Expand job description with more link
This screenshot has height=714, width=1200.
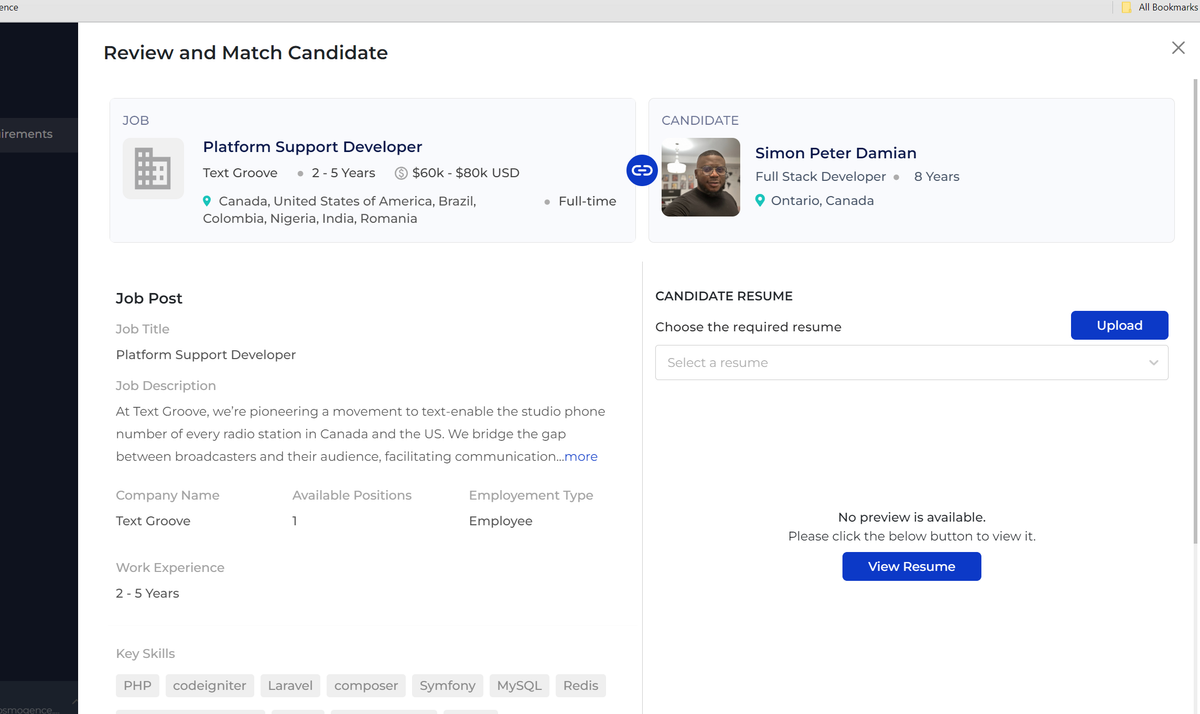pyautogui.click(x=581, y=457)
